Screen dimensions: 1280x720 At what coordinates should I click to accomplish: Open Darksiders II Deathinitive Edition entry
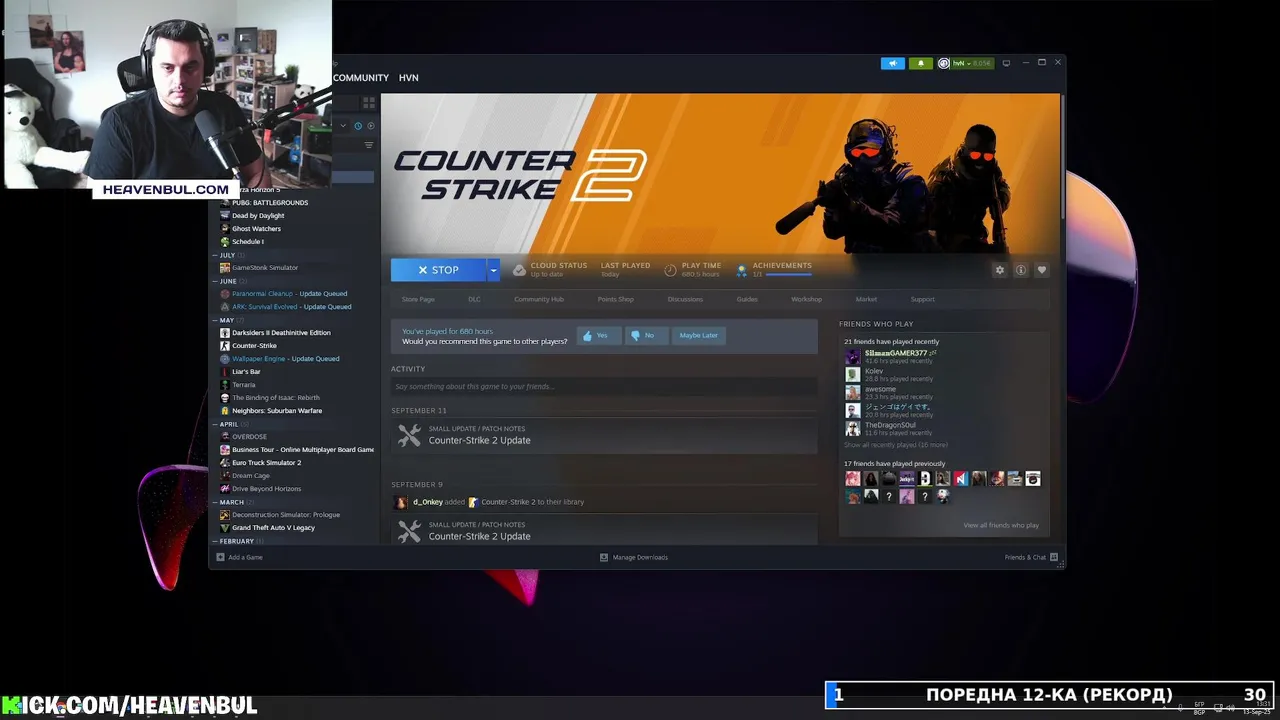point(281,333)
